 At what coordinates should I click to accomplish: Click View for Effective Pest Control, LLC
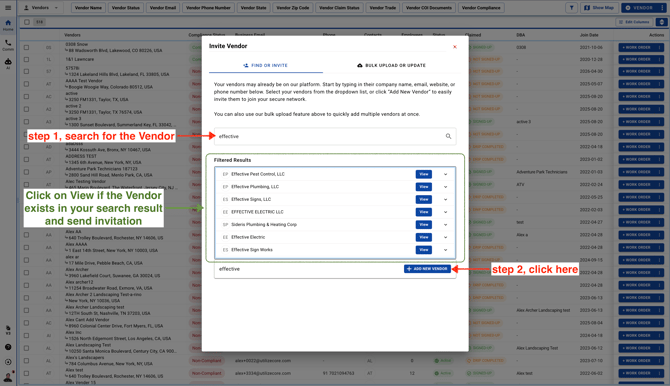pos(423,174)
